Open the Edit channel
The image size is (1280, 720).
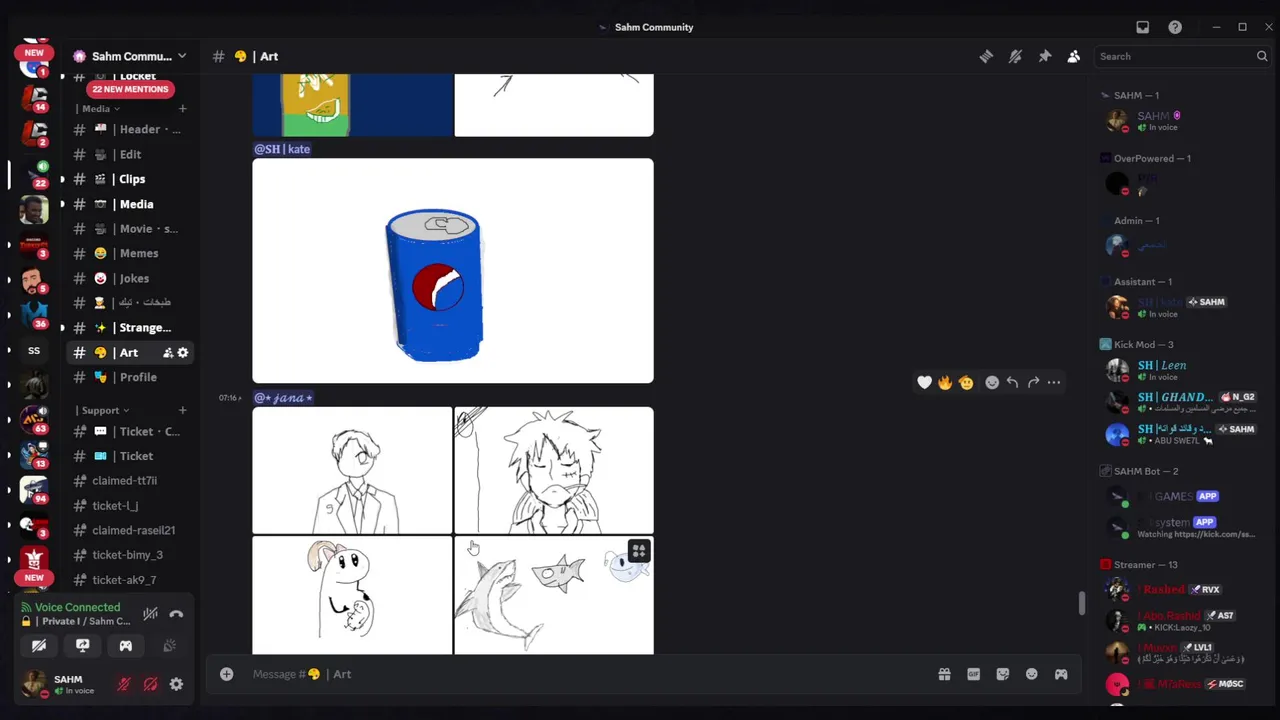click(130, 154)
